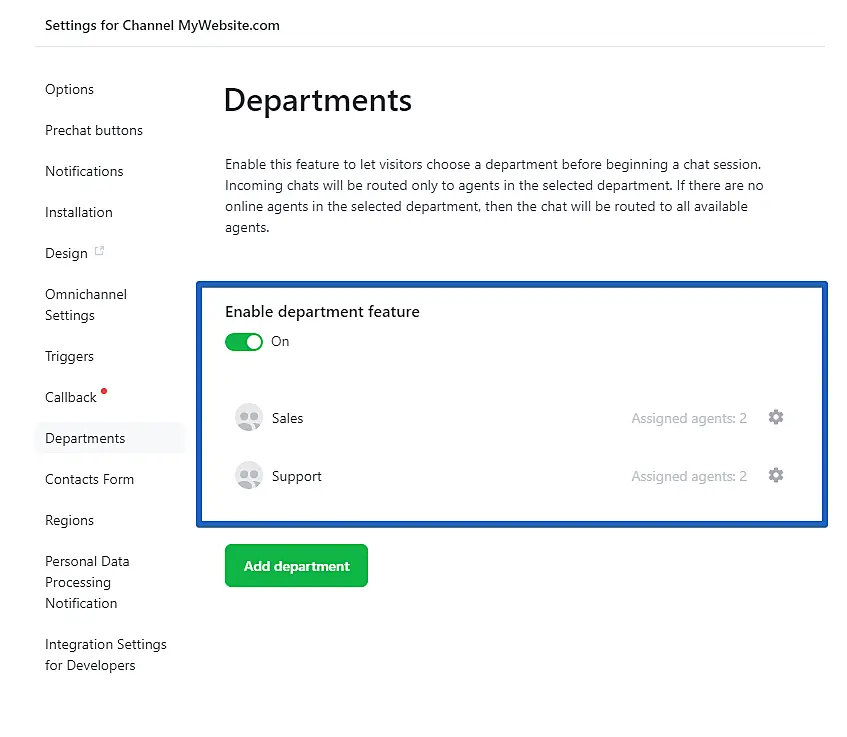Click the Support department avatar icon
The width and height of the screenshot is (847, 737).
(x=249, y=476)
